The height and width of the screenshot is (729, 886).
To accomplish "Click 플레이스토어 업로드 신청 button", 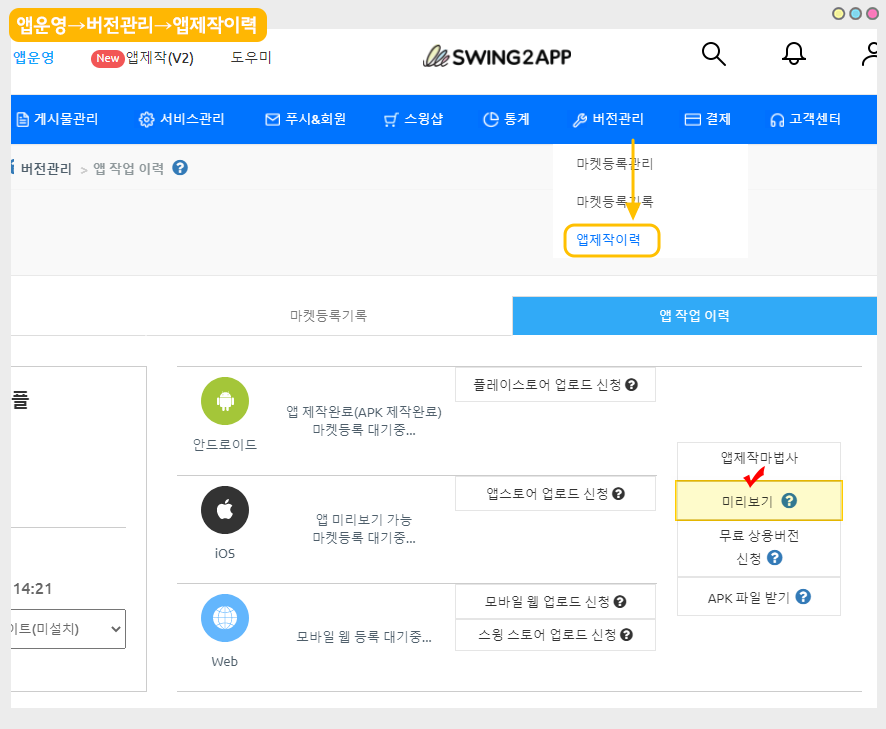I will coord(555,385).
